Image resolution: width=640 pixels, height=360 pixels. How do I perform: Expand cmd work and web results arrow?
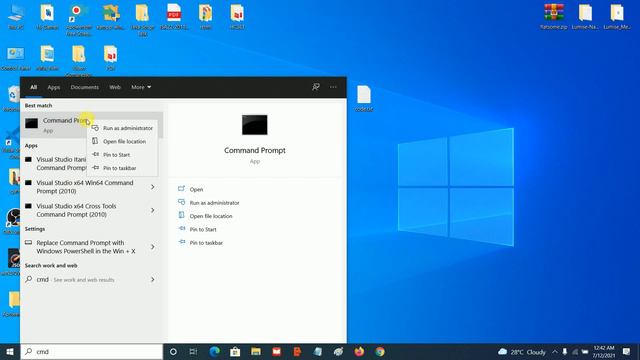point(153,280)
